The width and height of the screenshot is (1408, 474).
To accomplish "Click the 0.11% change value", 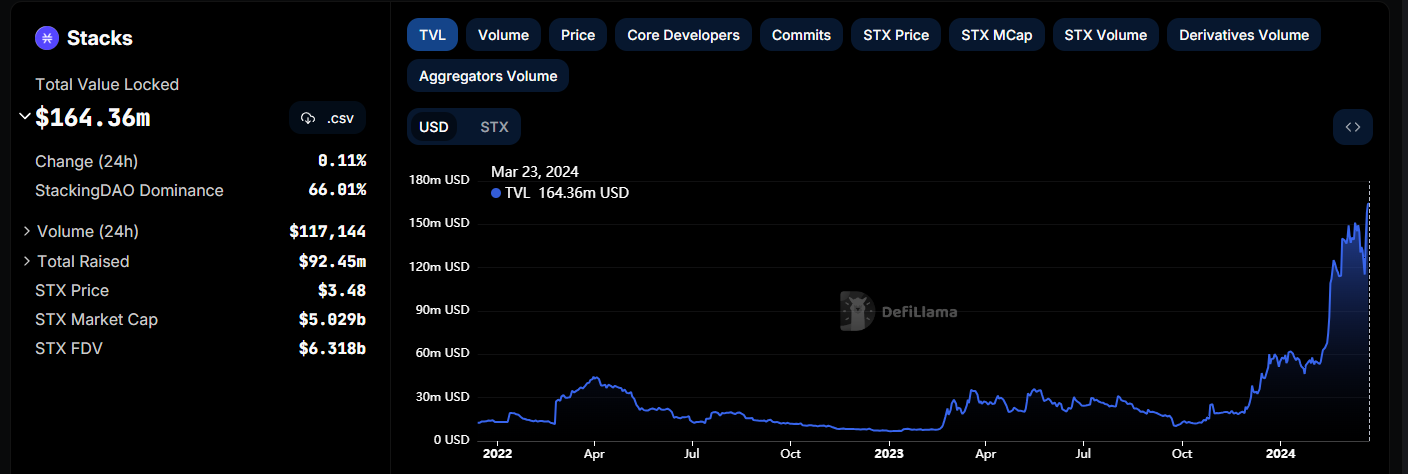I will click(342, 160).
